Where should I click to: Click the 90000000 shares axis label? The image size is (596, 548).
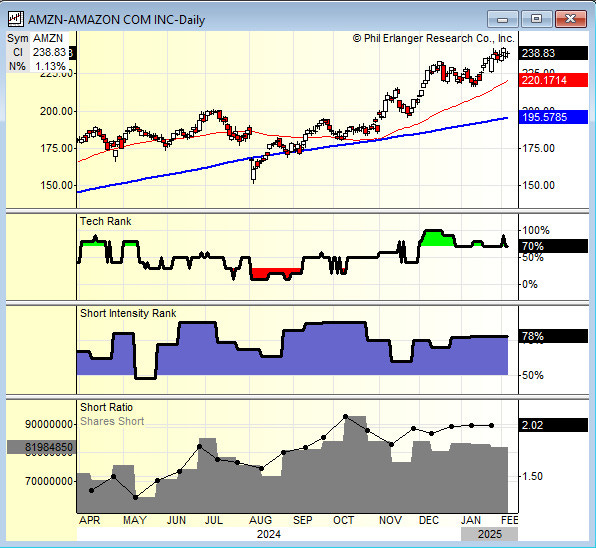click(49, 424)
